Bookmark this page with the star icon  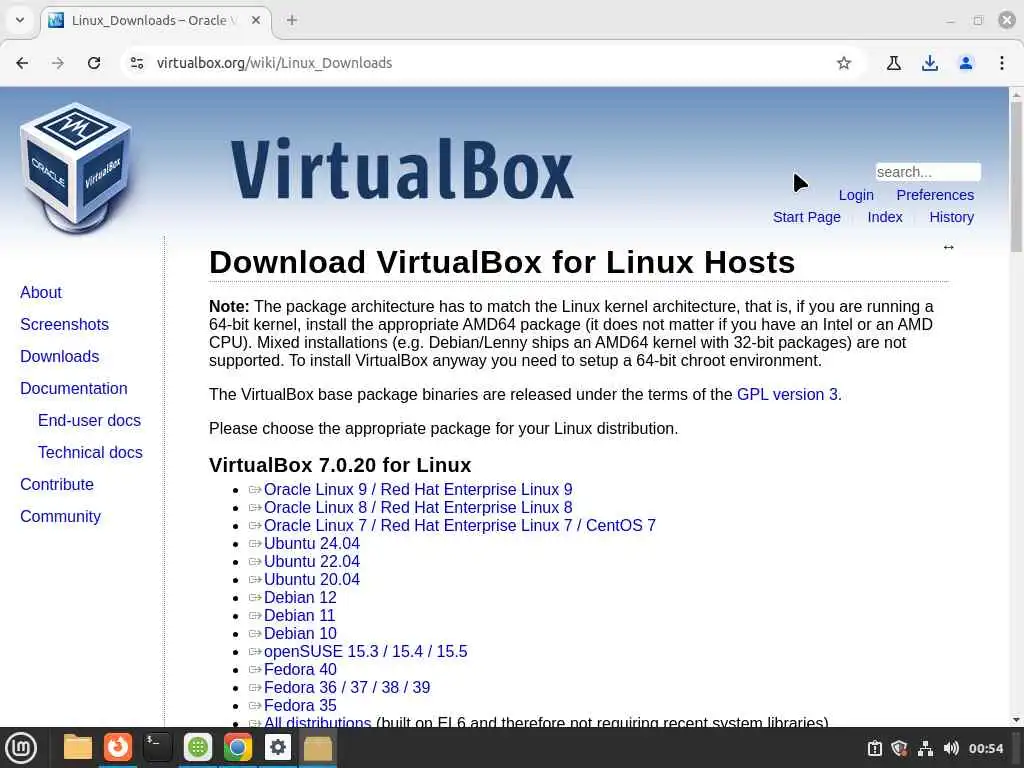(x=844, y=63)
